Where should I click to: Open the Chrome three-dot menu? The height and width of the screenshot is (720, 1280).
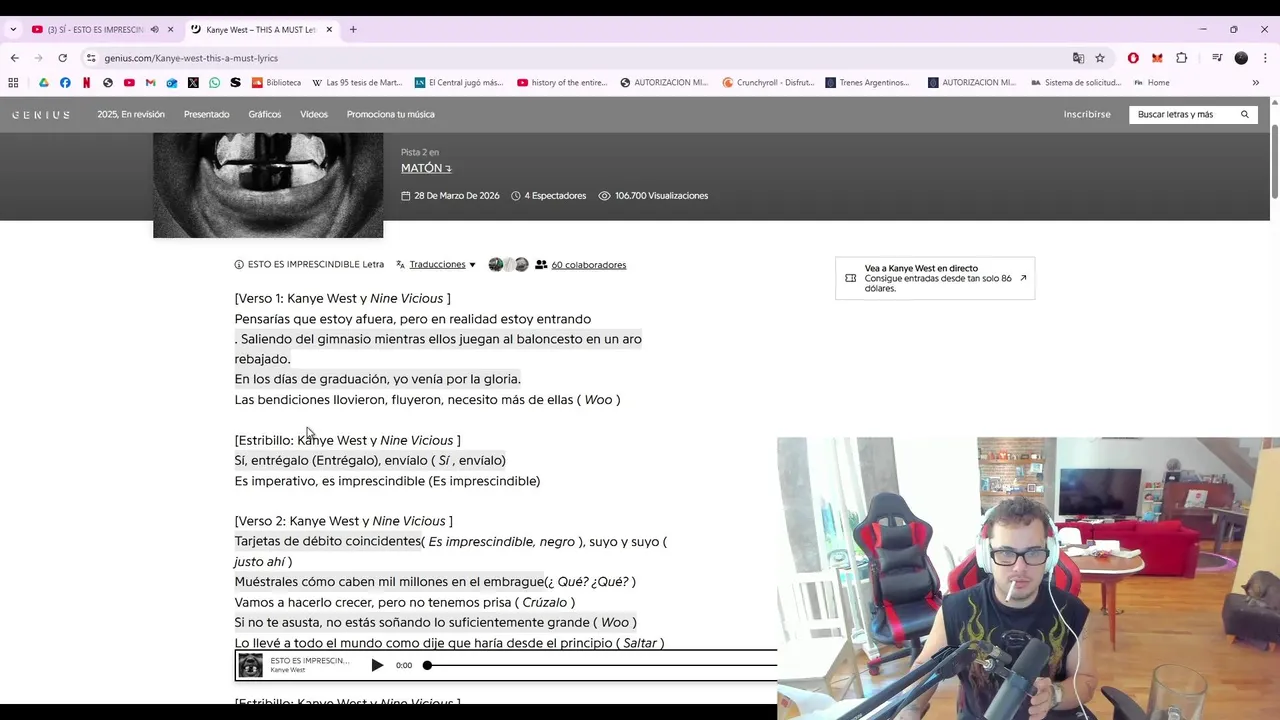pos(1265,58)
